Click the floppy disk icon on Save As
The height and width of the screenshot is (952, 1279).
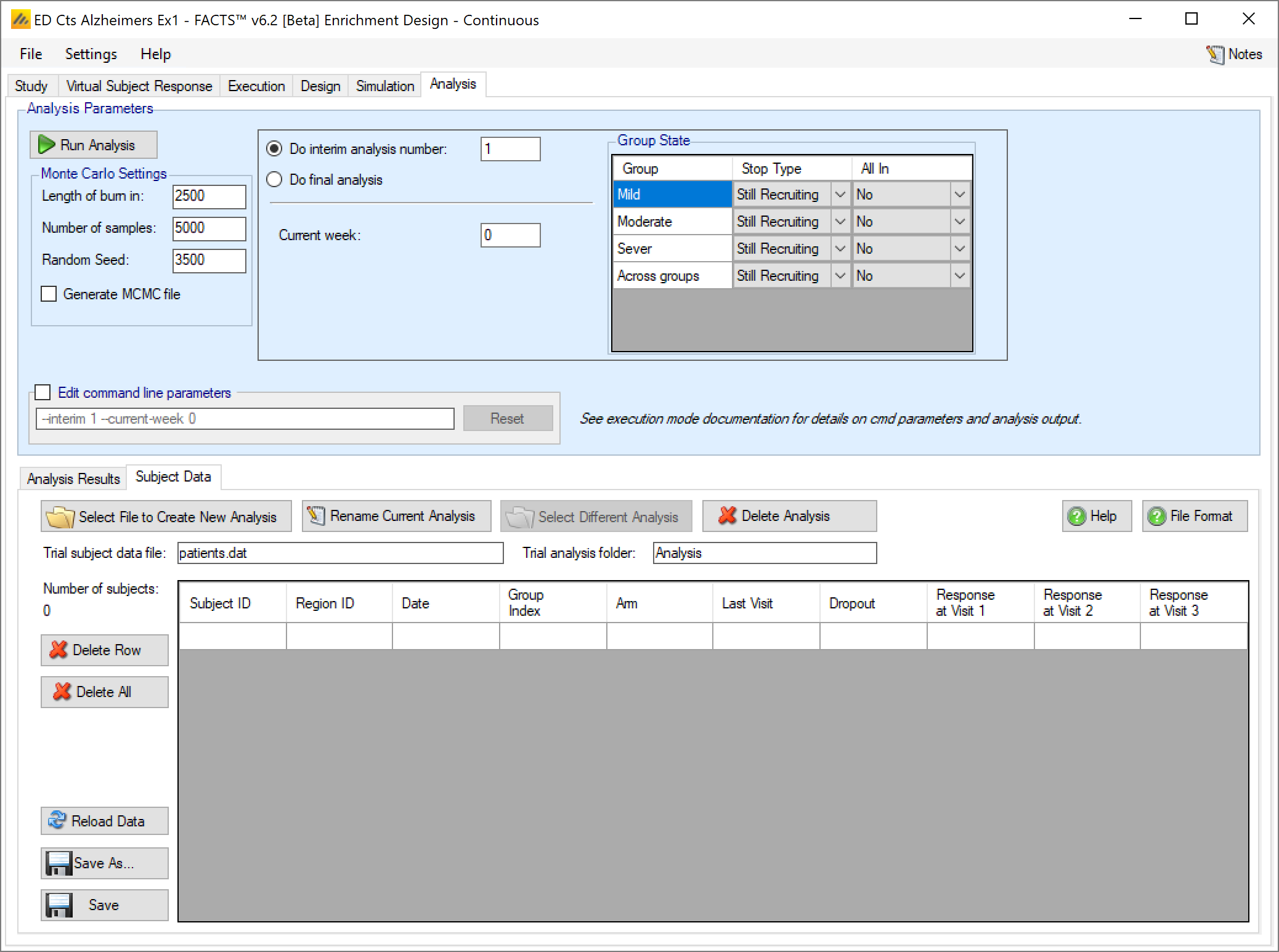[x=59, y=863]
